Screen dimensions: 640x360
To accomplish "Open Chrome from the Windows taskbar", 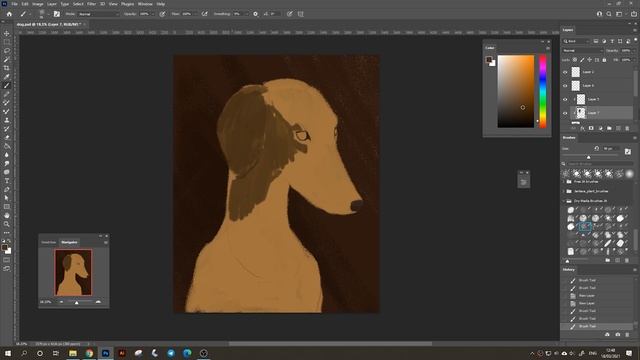I will point(89,353).
